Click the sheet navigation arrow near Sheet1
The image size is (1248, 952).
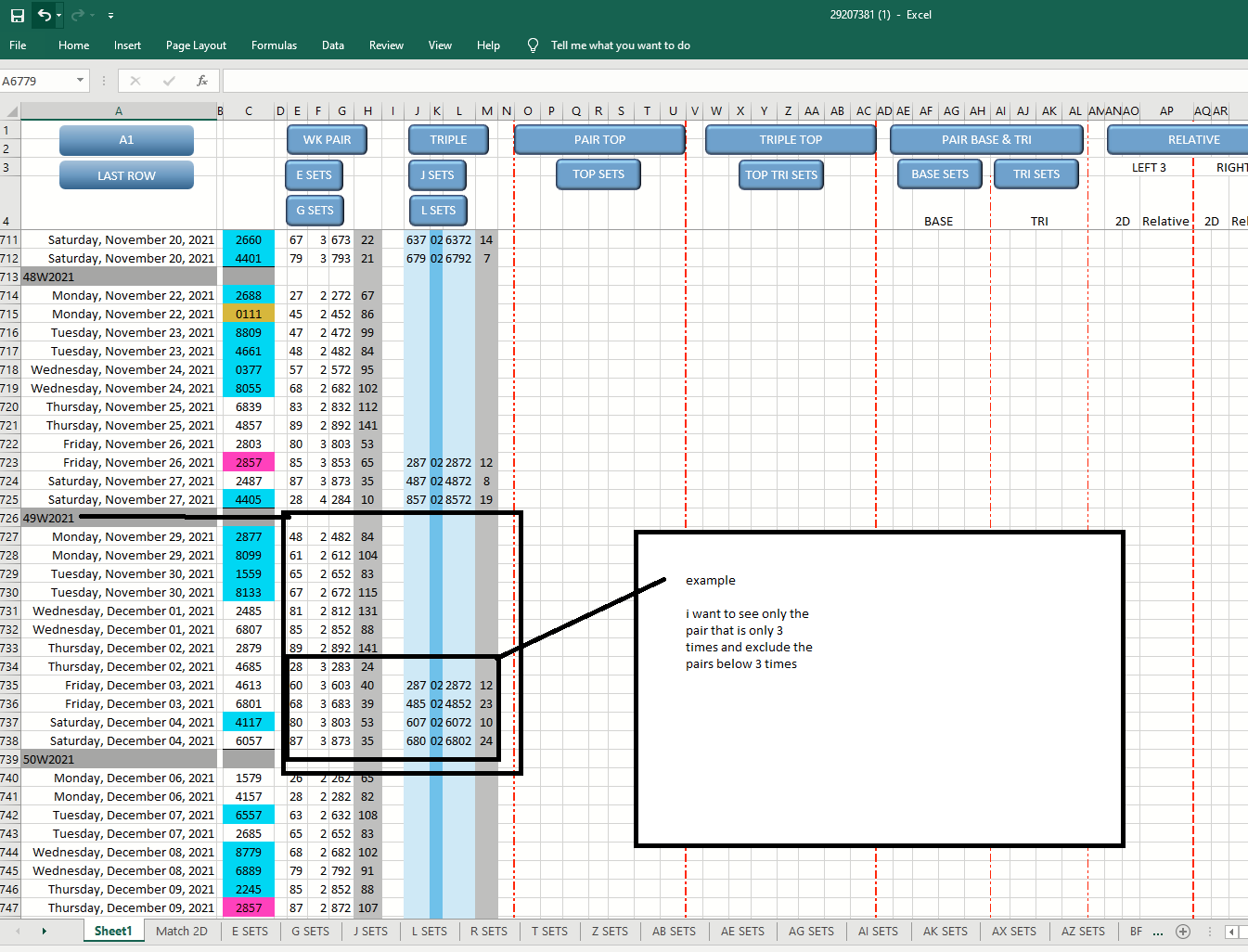tap(45, 931)
